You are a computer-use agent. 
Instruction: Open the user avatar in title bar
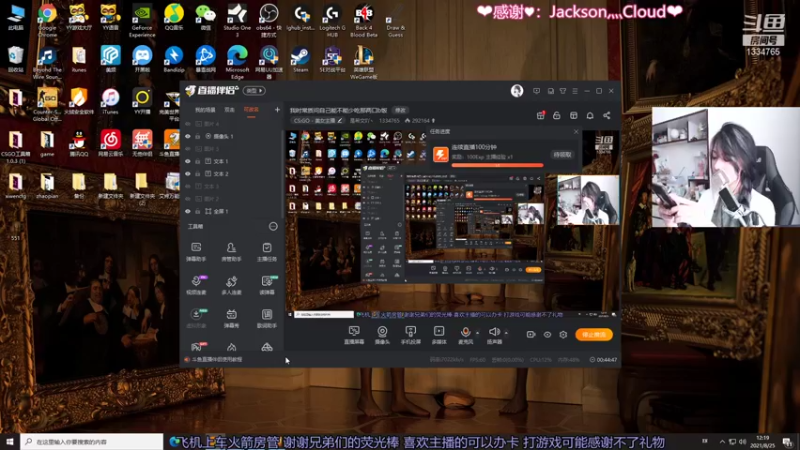click(x=517, y=91)
